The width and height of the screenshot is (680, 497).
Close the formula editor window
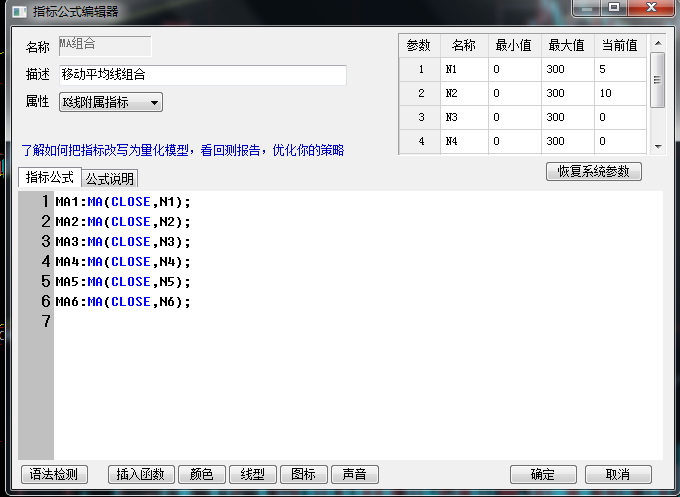tap(651, 8)
